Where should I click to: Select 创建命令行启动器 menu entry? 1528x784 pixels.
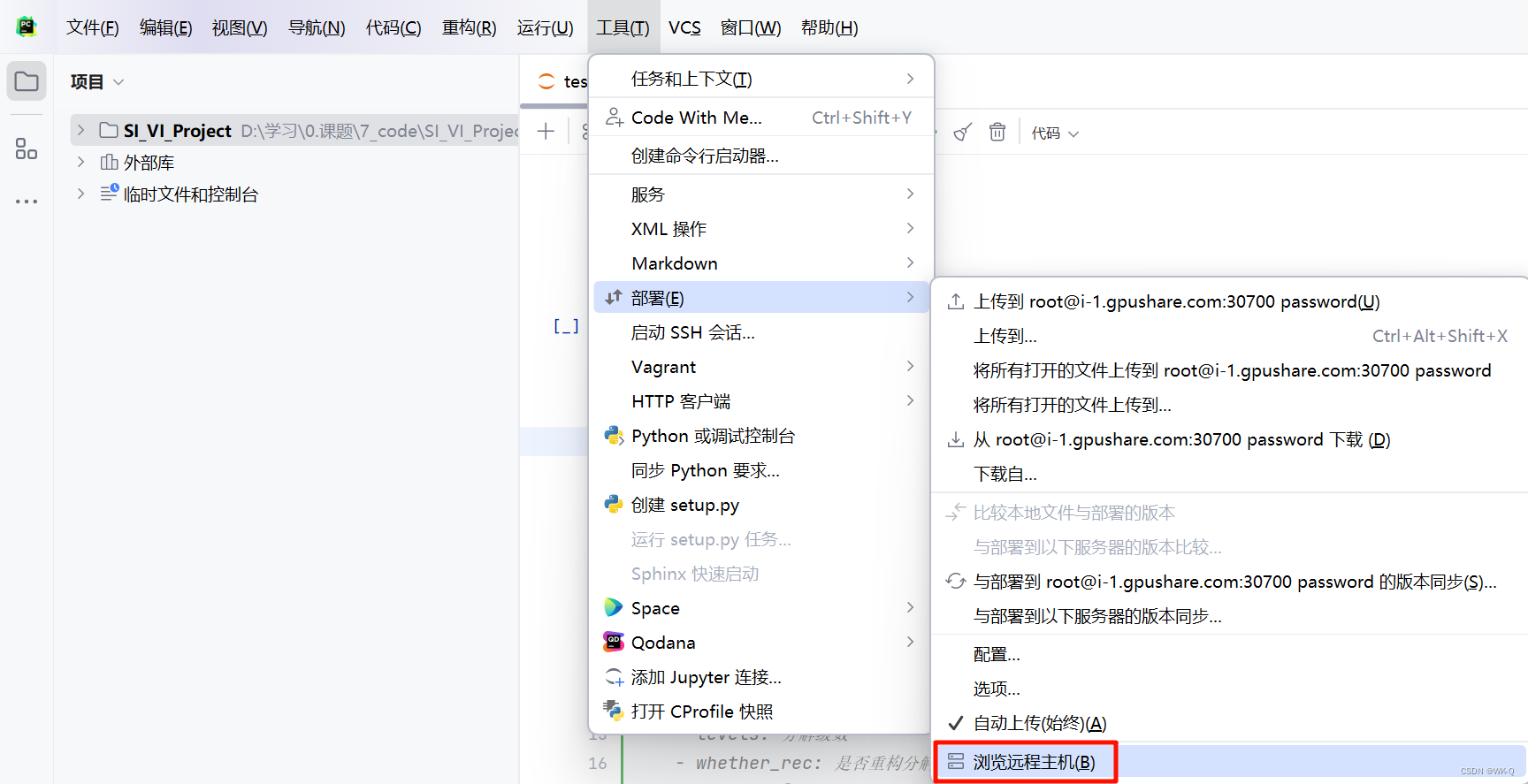pyautogui.click(x=761, y=156)
